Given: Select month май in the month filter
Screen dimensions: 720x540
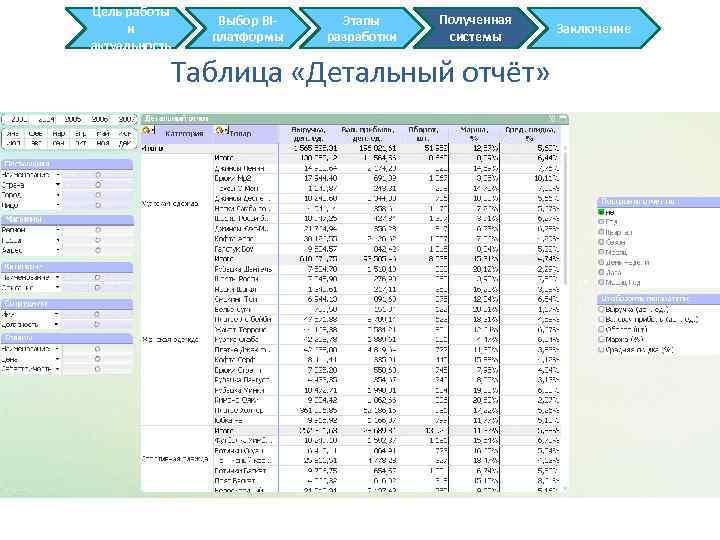Looking at the screenshot, I should click(103, 134).
